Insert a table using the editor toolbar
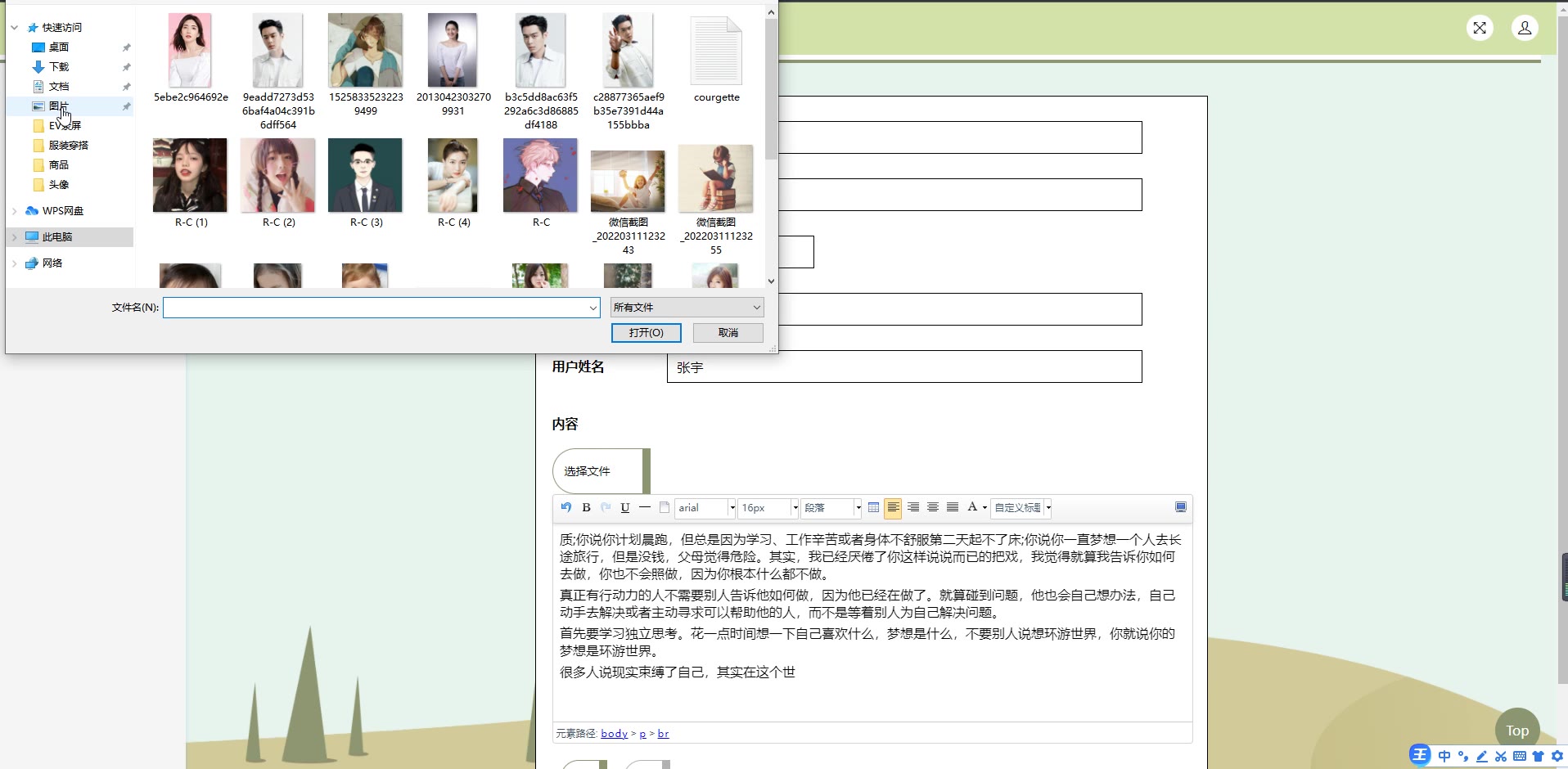This screenshot has width=1568, height=769. pyautogui.click(x=874, y=507)
